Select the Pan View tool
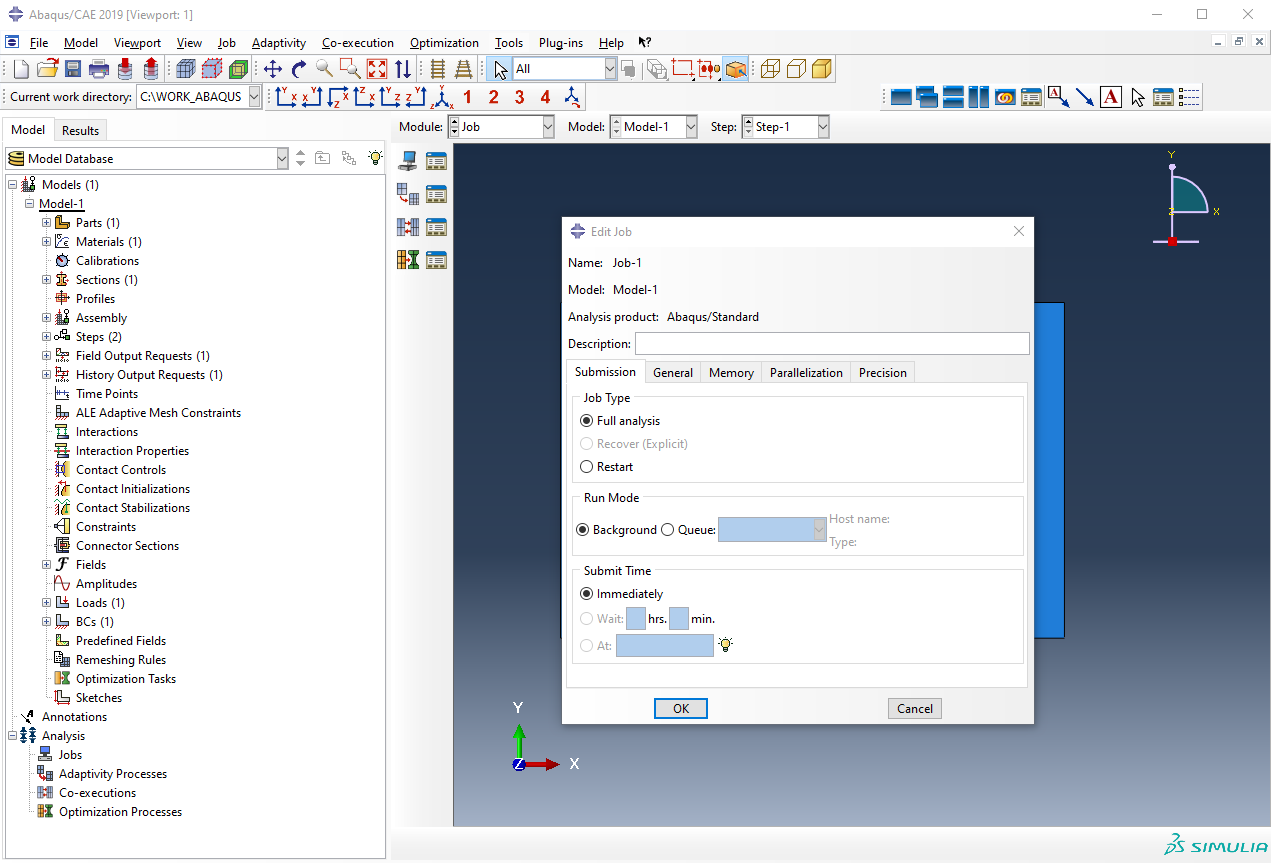 273,69
